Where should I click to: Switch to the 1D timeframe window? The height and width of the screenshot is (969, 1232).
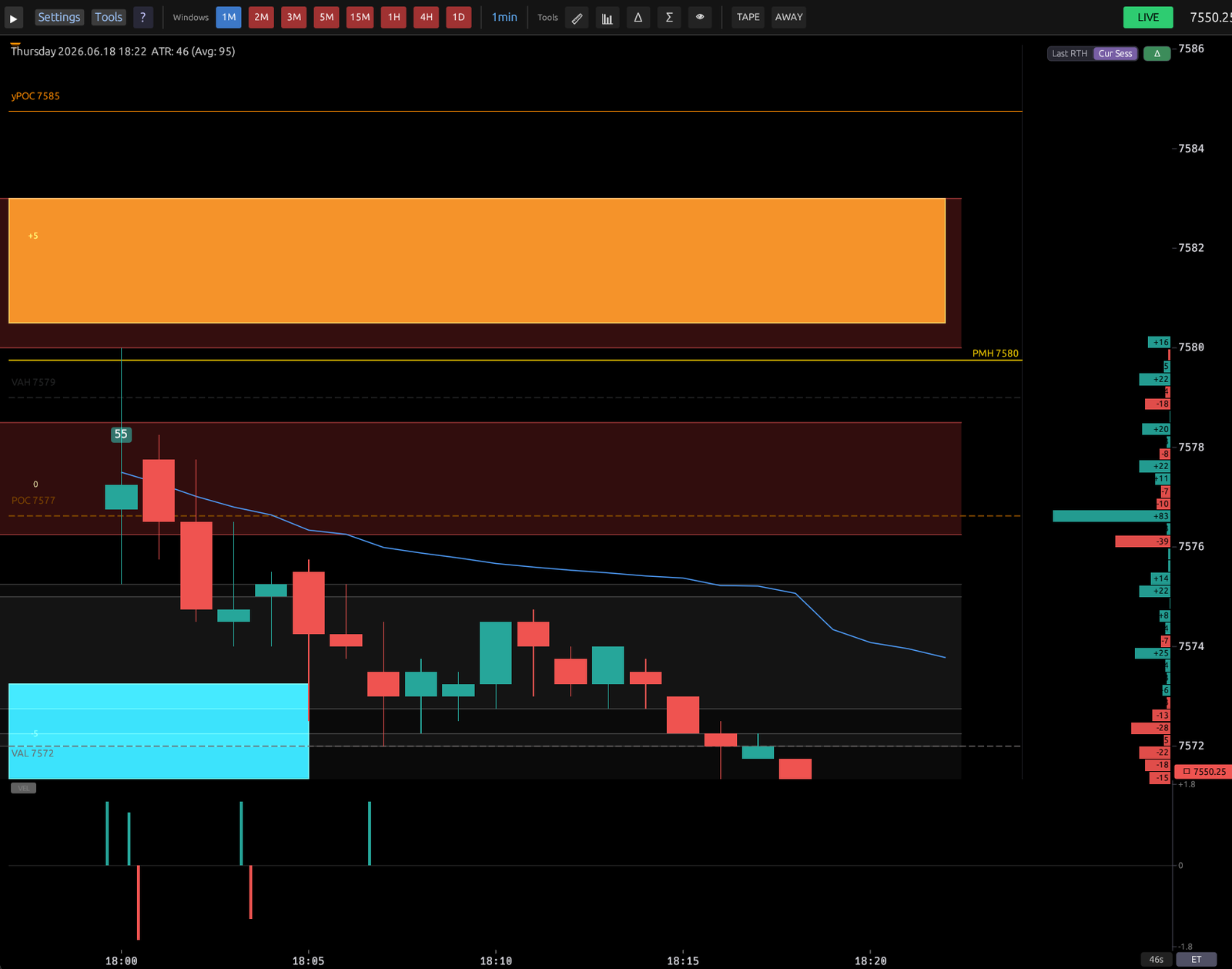(x=459, y=17)
